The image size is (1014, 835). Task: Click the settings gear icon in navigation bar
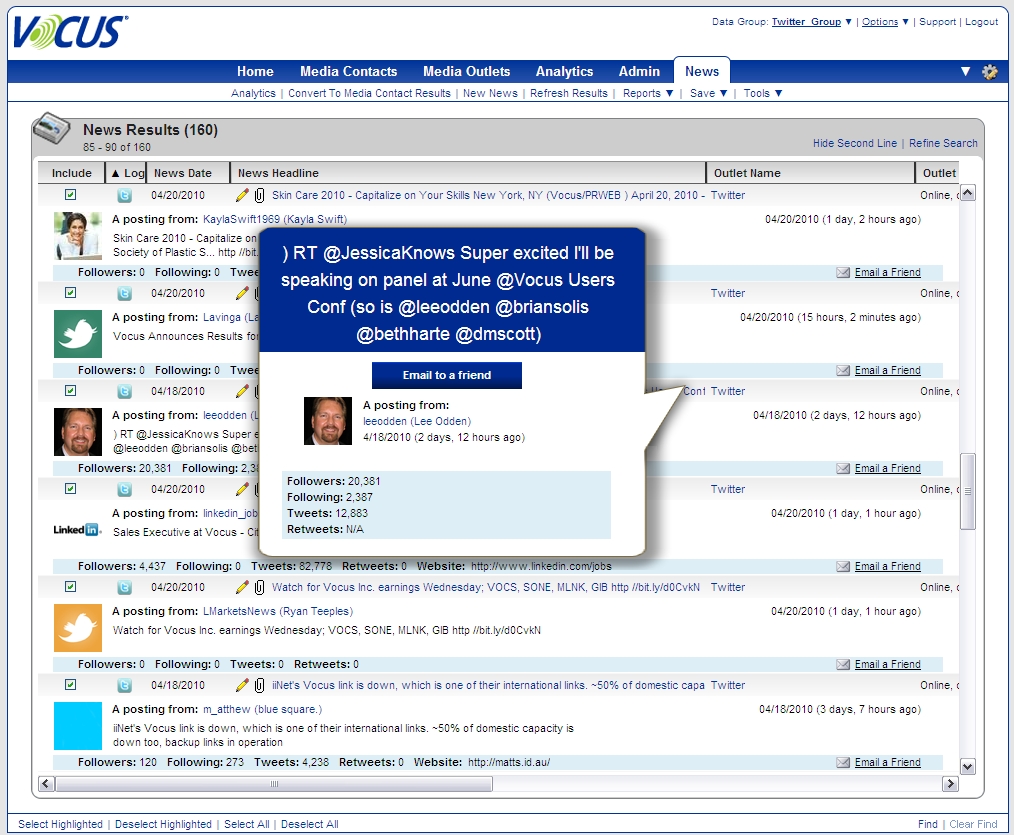989,72
